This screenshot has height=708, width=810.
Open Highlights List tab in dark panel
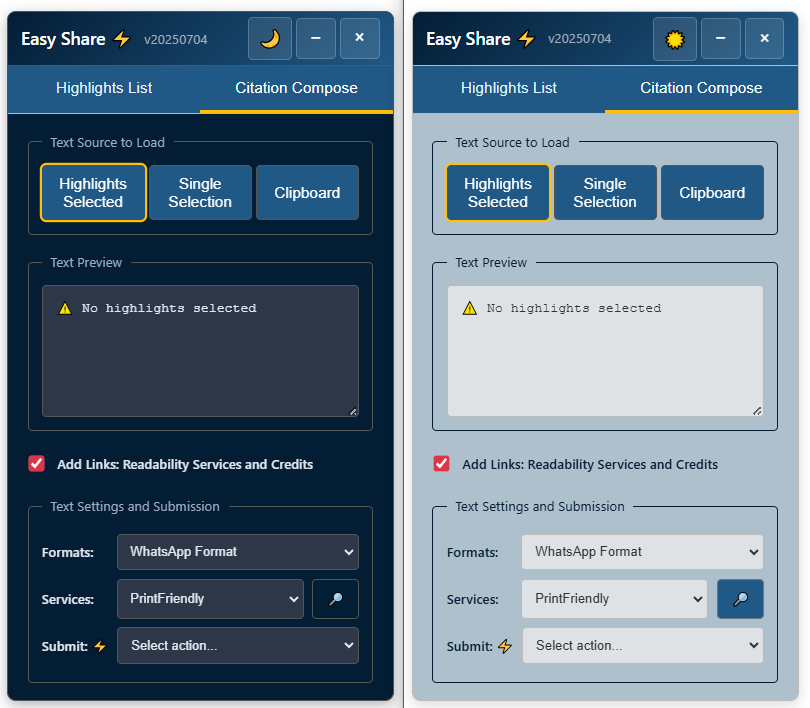tap(104, 88)
